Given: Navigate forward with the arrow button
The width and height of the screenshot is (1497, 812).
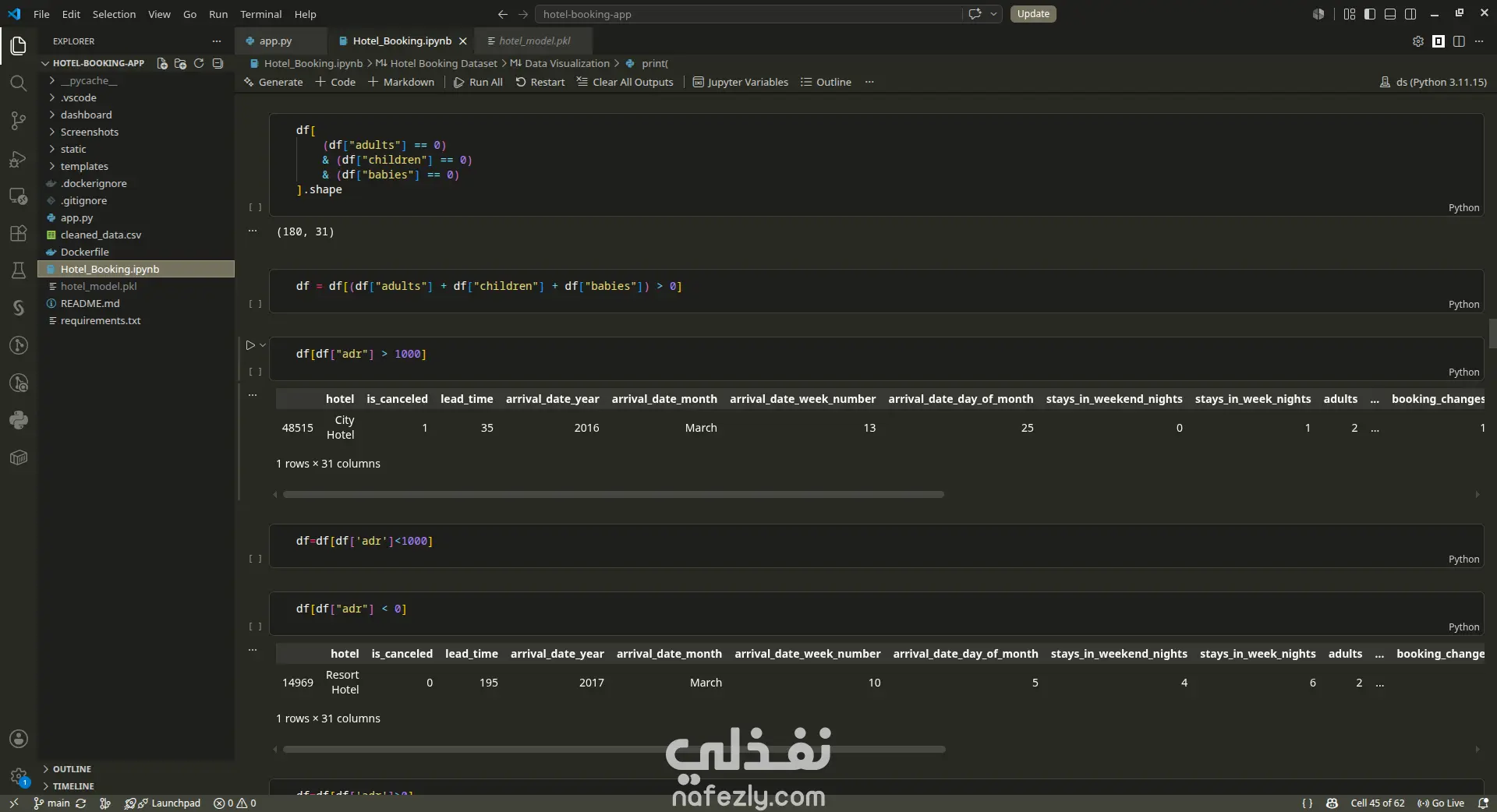Looking at the screenshot, I should click(x=522, y=14).
